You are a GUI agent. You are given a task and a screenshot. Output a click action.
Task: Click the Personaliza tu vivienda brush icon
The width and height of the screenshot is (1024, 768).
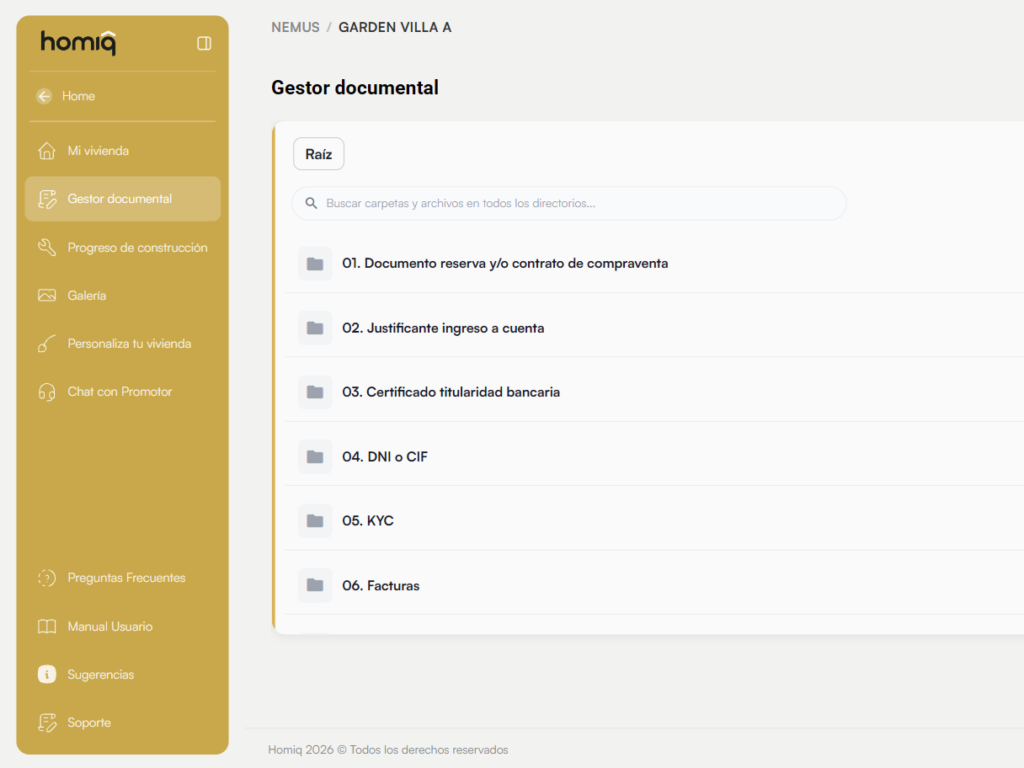tap(46, 344)
